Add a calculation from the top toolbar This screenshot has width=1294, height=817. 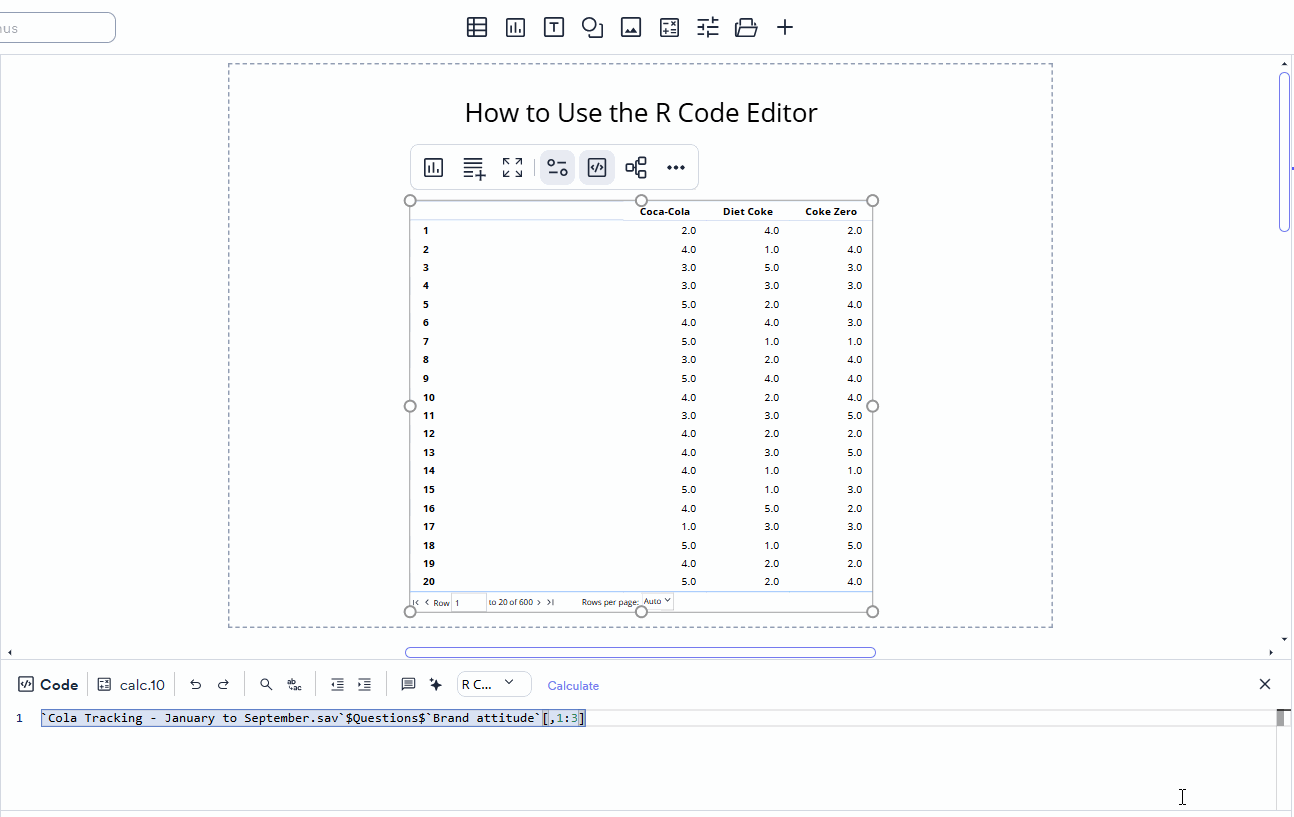click(669, 28)
